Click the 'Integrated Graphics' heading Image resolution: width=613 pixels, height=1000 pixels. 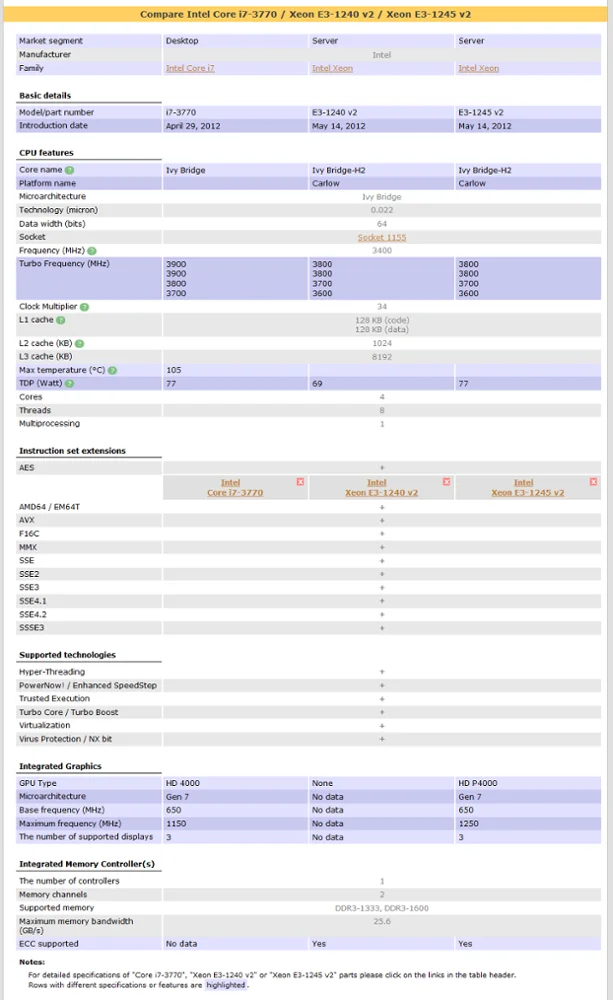coord(60,767)
